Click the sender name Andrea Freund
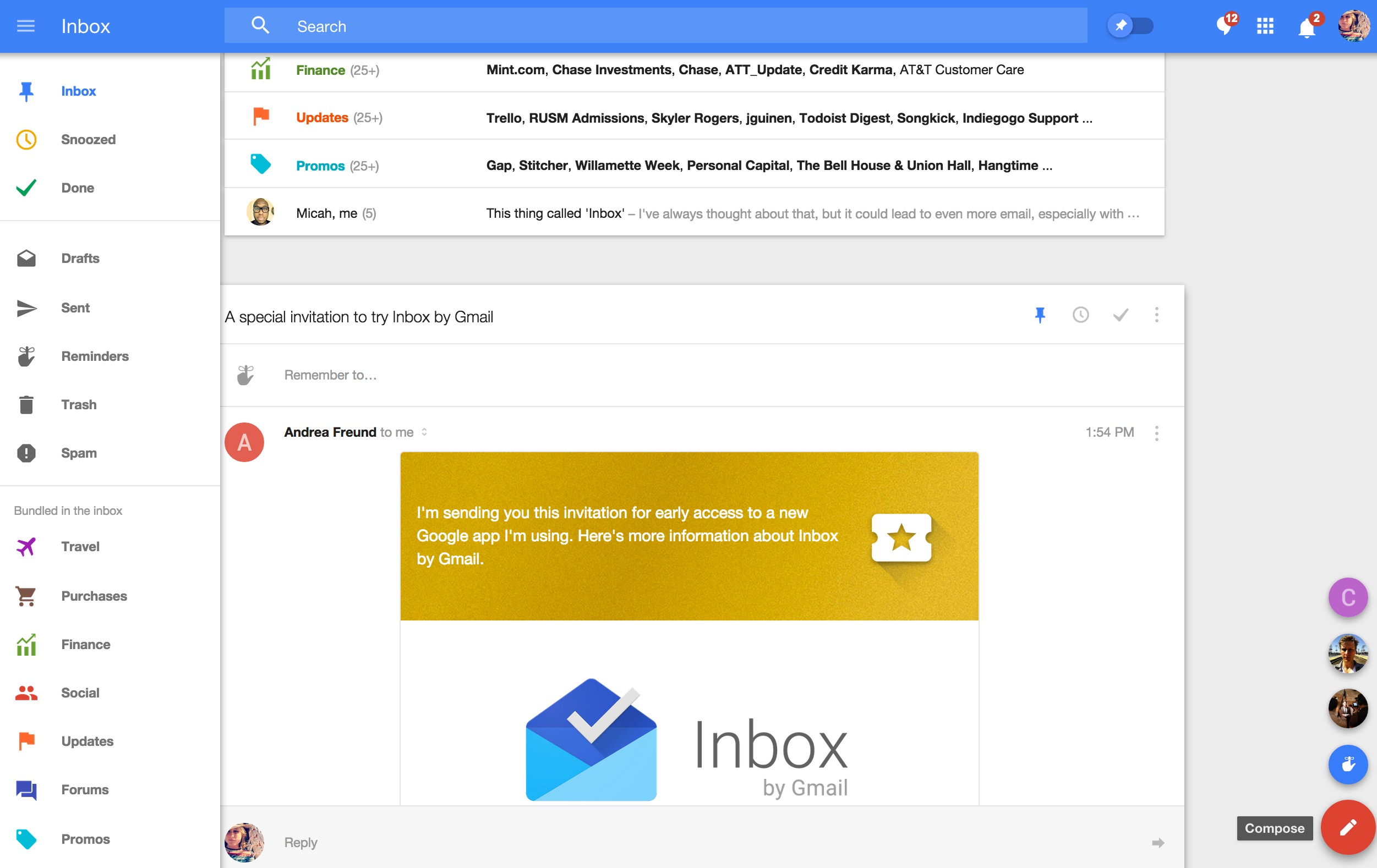The width and height of the screenshot is (1377, 868). (x=330, y=432)
